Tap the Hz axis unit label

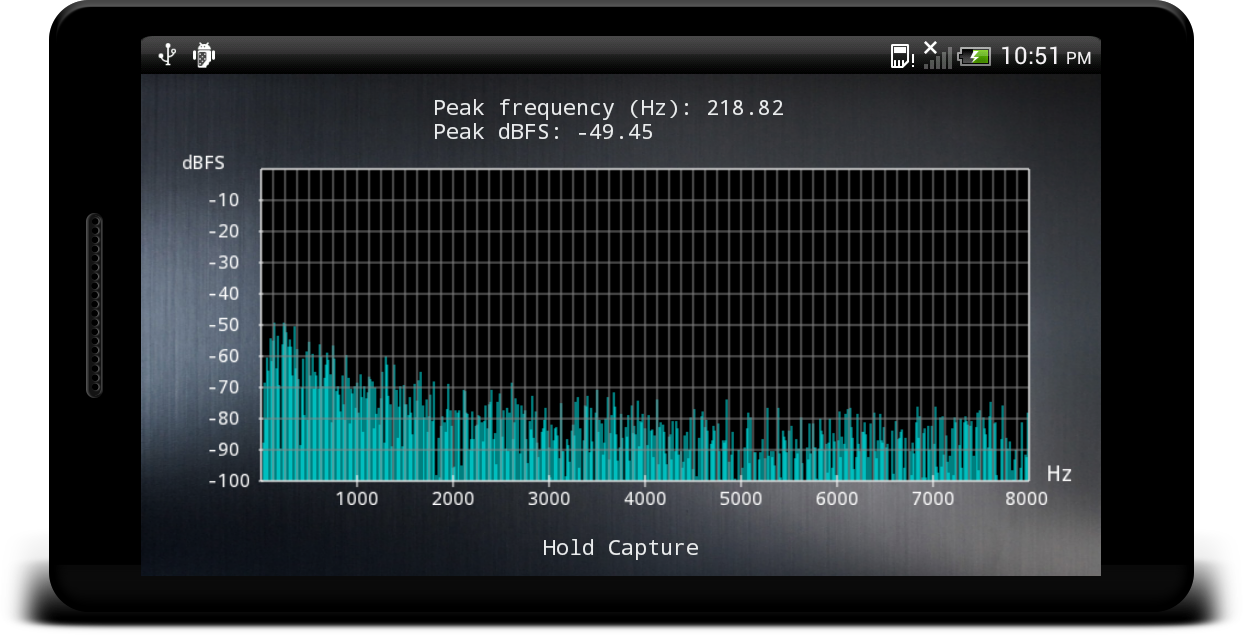(x=1059, y=474)
